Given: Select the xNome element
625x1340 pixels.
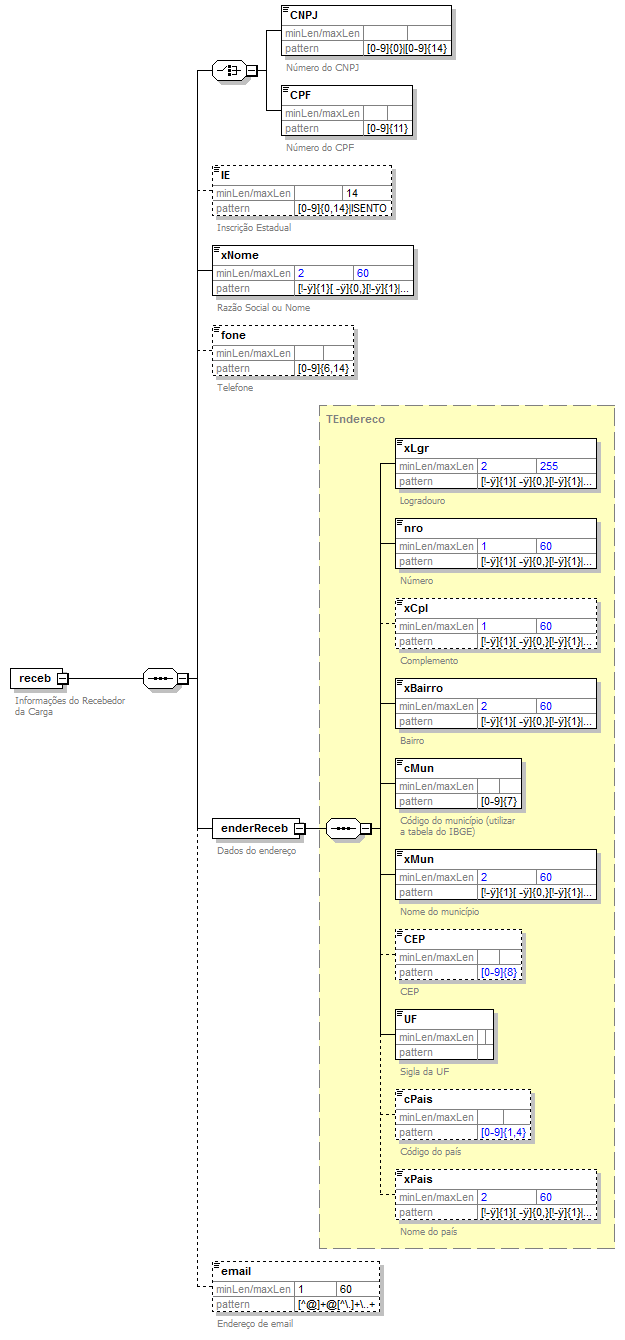Looking at the screenshot, I should point(313,271).
